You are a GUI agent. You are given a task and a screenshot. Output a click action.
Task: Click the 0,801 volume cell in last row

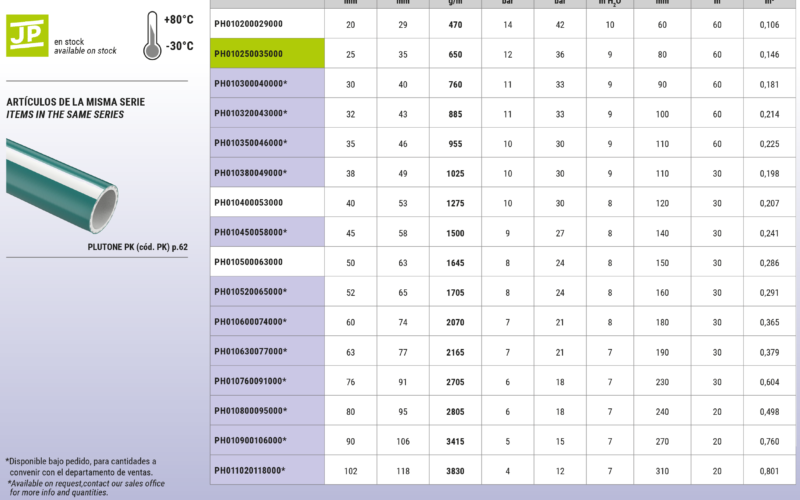click(x=770, y=470)
